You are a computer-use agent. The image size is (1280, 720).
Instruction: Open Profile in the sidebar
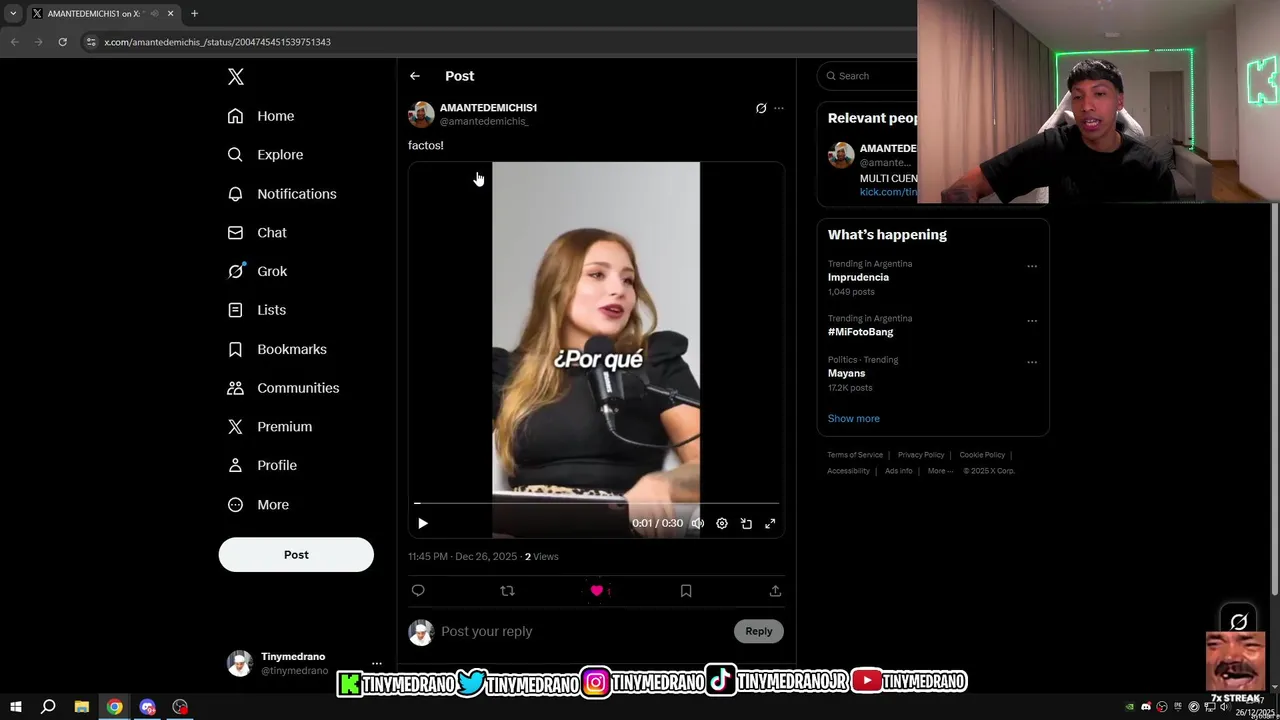[262, 465]
